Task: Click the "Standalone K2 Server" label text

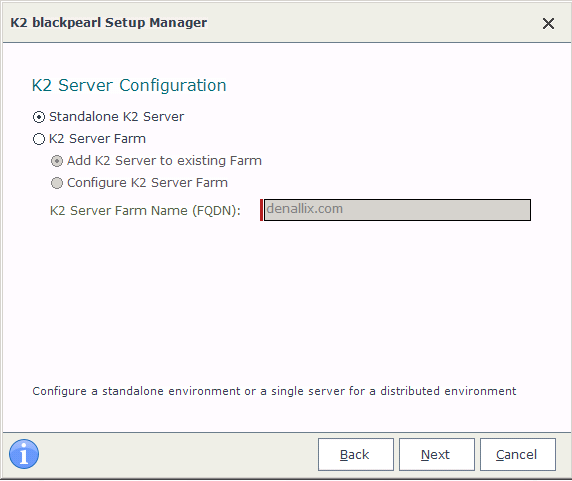Action: pos(116,117)
